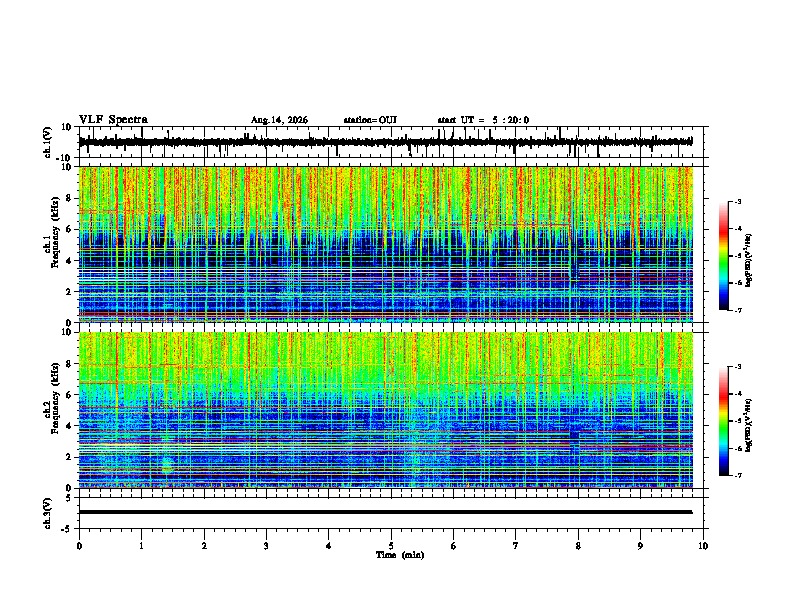
Task: Click the "station=OUI" header label
Action: (x=370, y=120)
